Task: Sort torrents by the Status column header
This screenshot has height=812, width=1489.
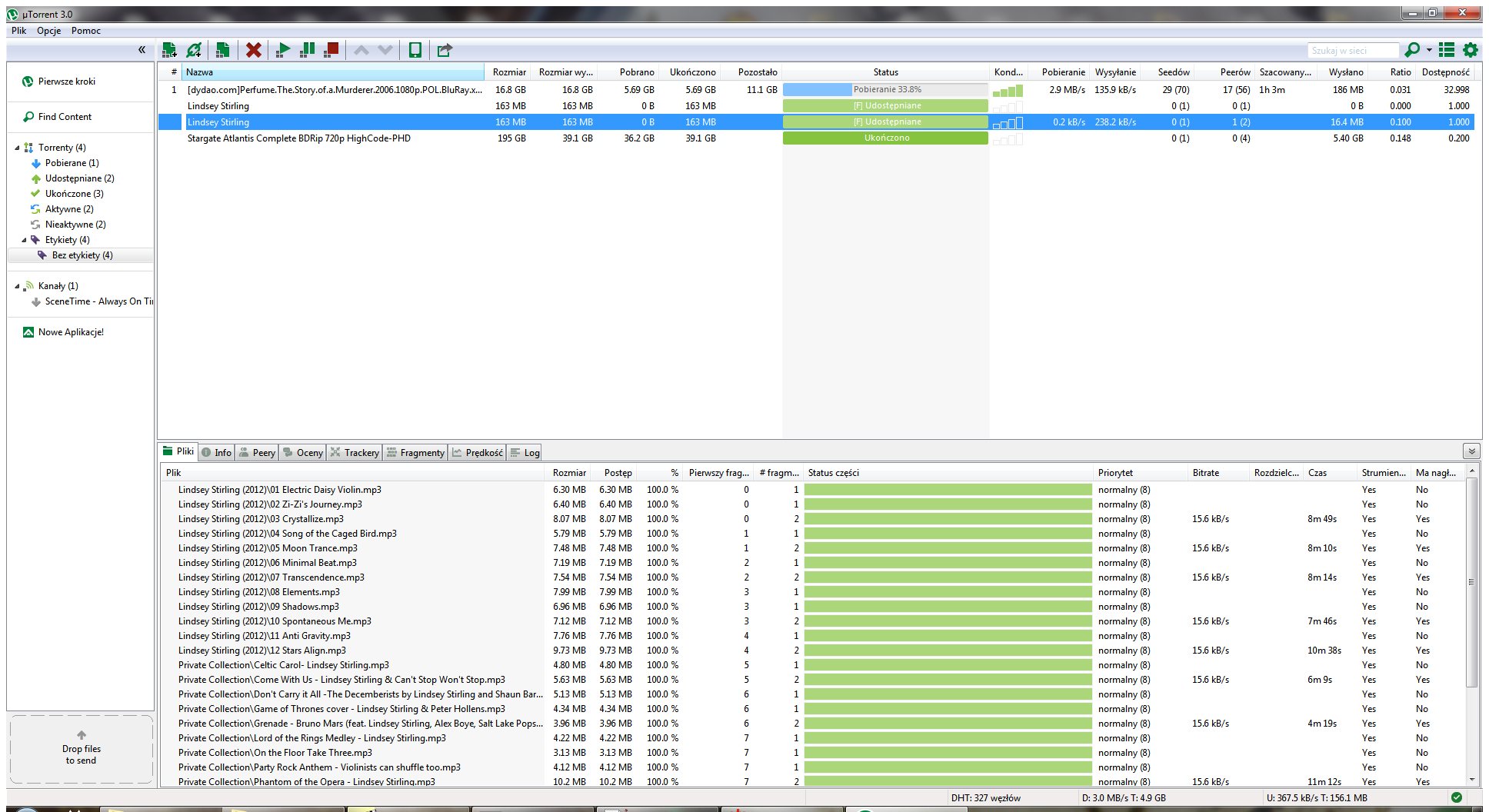Action: tap(885, 72)
